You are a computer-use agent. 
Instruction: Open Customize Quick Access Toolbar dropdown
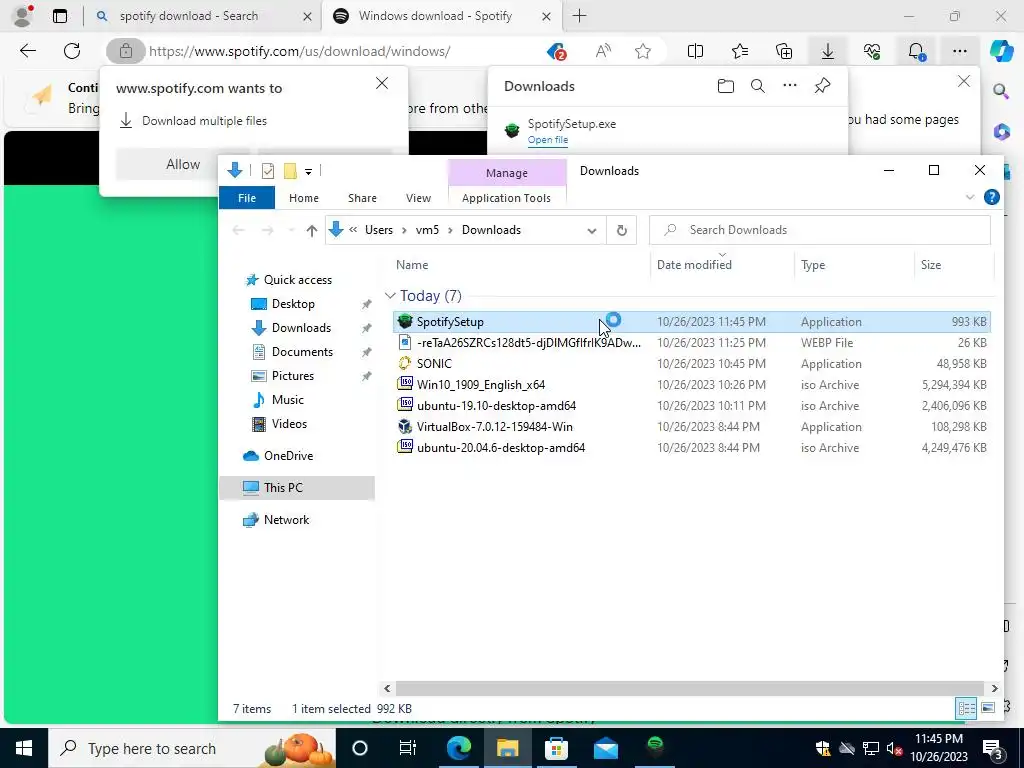click(308, 171)
